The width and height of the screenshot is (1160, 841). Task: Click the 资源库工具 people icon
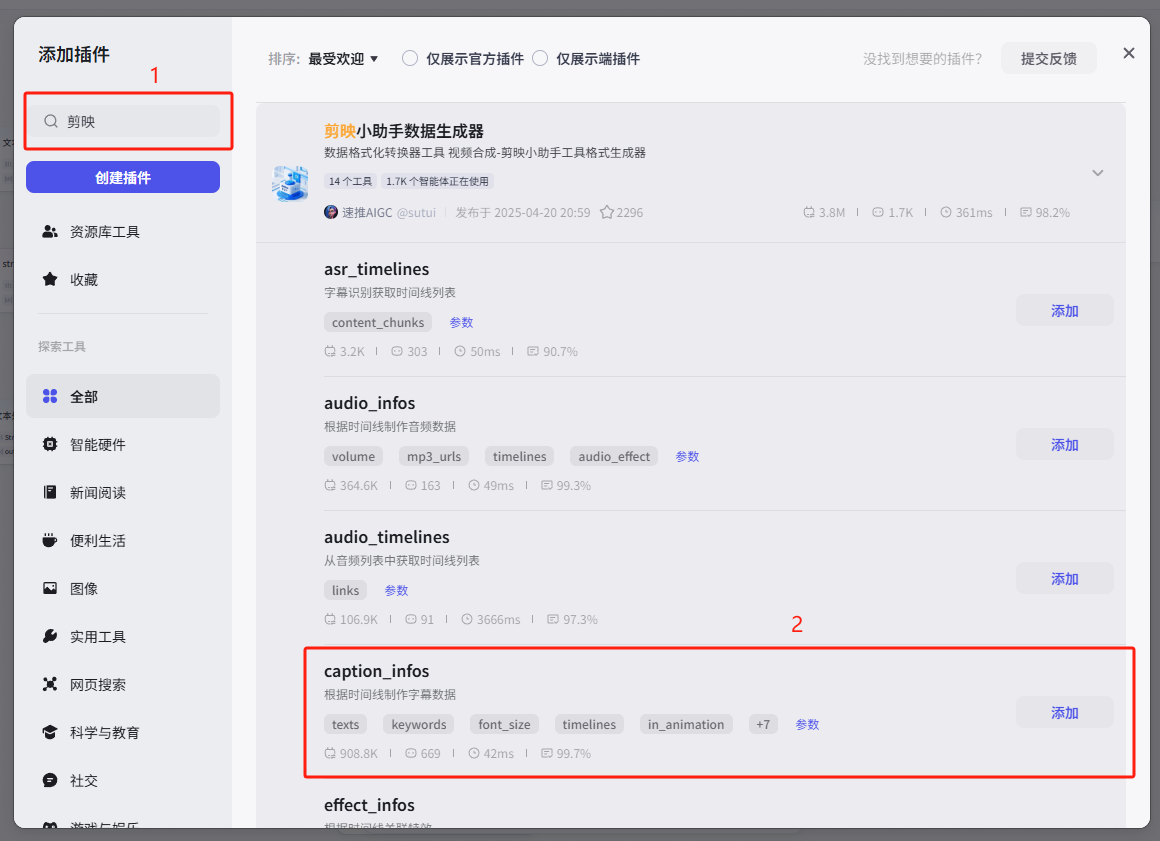[x=50, y=232]
